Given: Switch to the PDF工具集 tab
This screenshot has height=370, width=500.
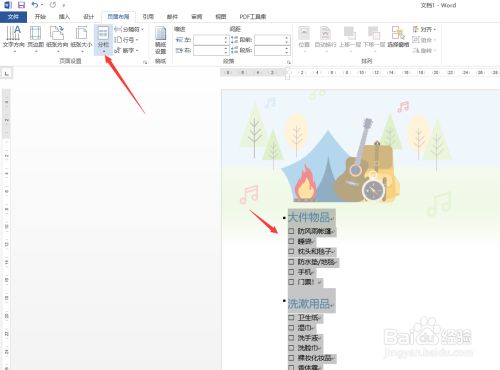Looking at the screenshot, I should (253, 17).
